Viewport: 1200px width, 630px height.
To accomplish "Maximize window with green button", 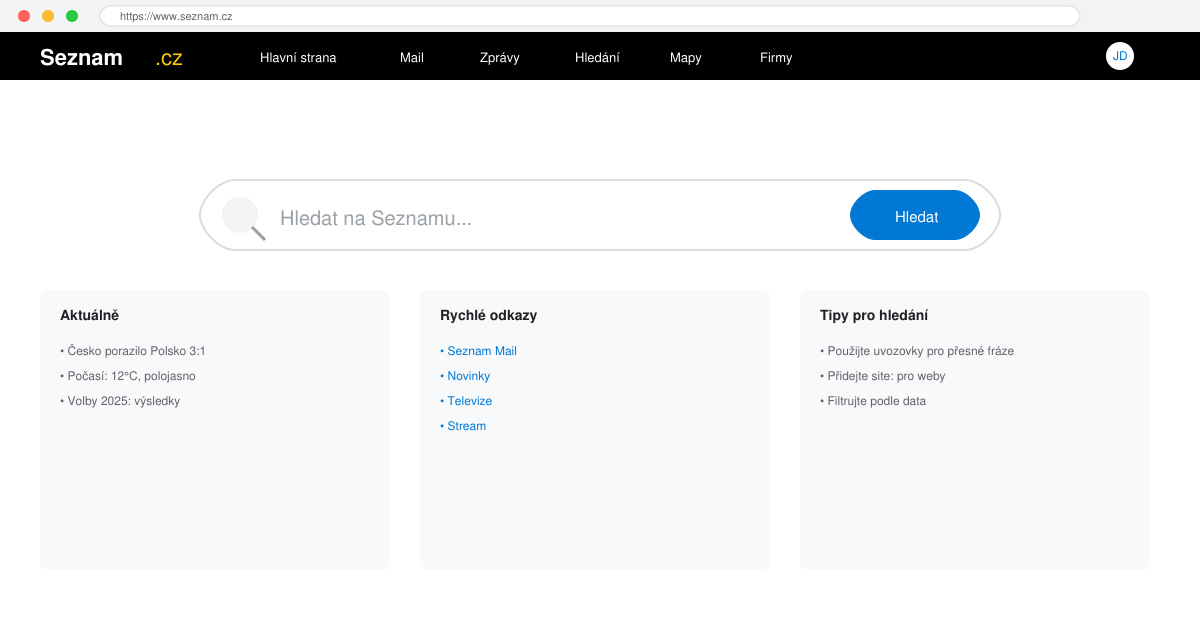I will 72,16.
